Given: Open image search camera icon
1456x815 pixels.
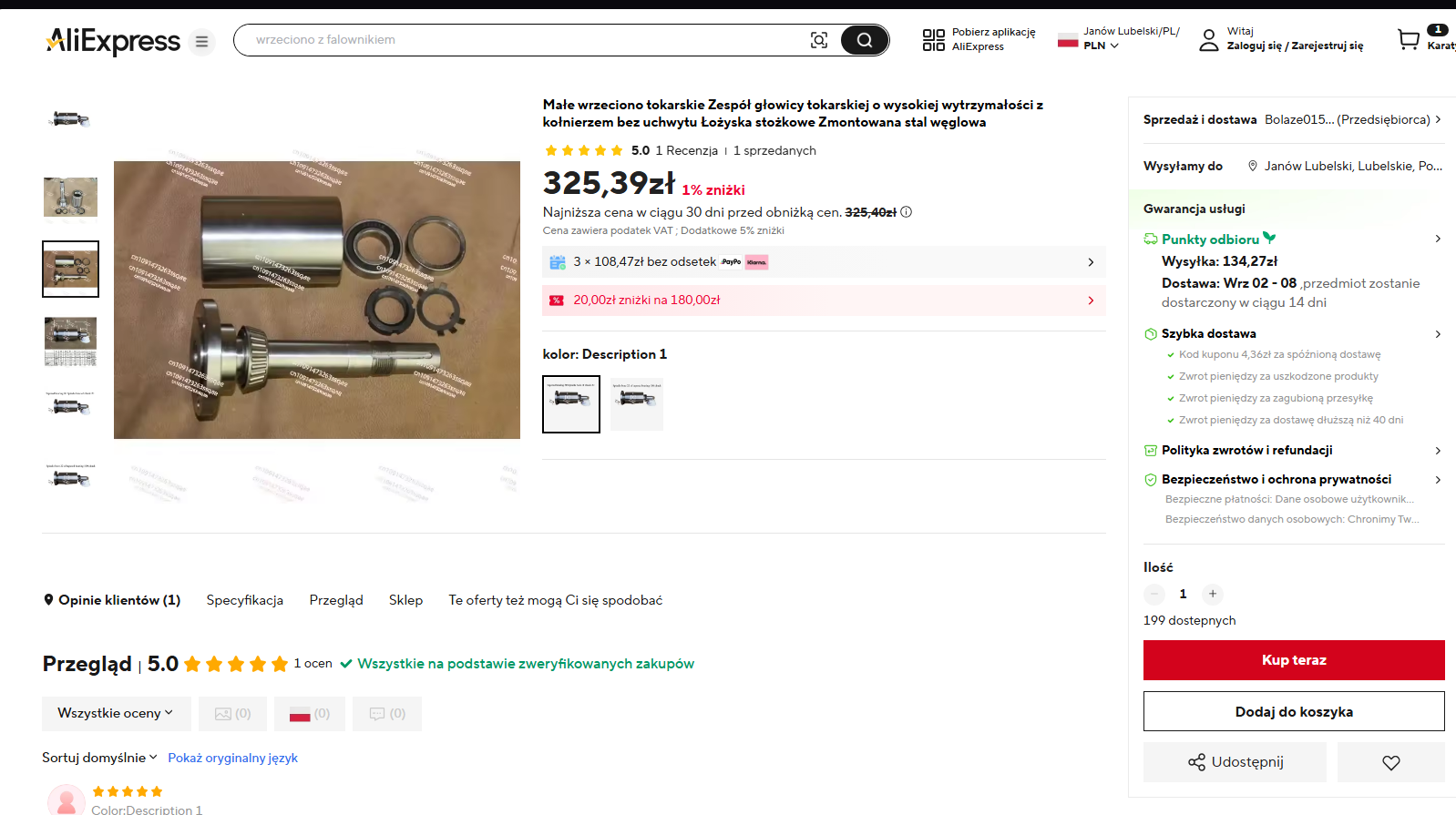Looking at the screenshot, I should click(x=819, y=40).
